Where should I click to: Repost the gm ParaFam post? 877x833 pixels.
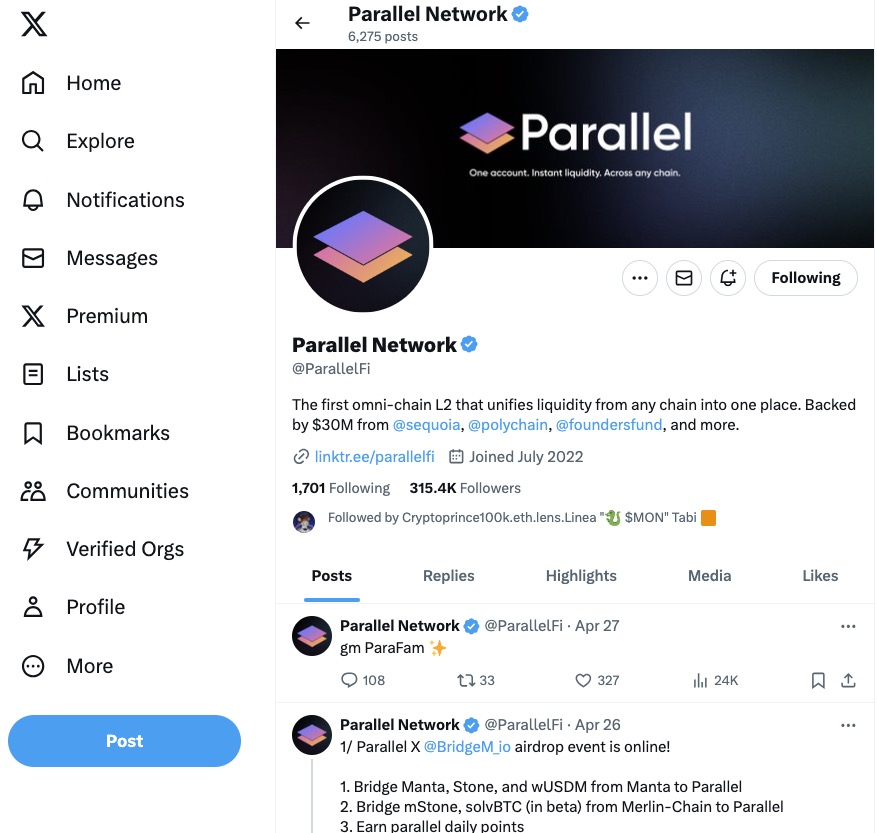coord(465,680)
